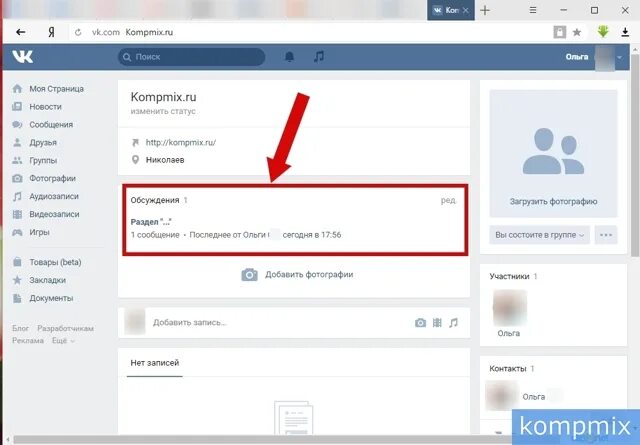Click music icon in Add post box
Image resolution: width=640 pixels, height=445 pixels.
tap(453, 323)
